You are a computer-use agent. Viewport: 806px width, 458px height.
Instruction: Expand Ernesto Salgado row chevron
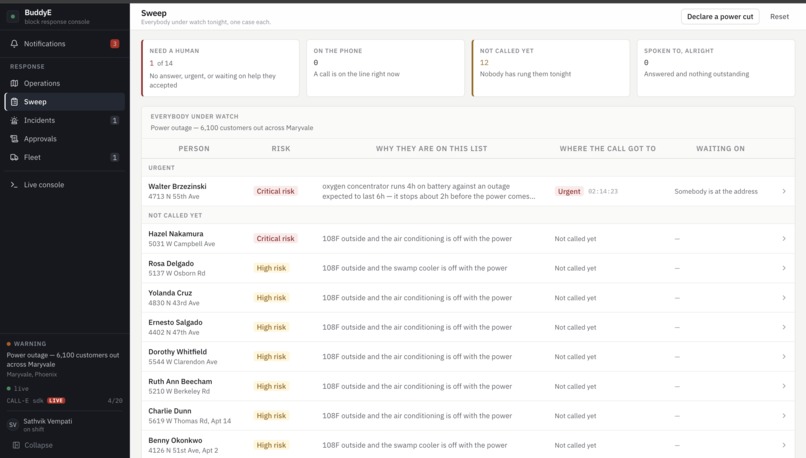[784, 327]
